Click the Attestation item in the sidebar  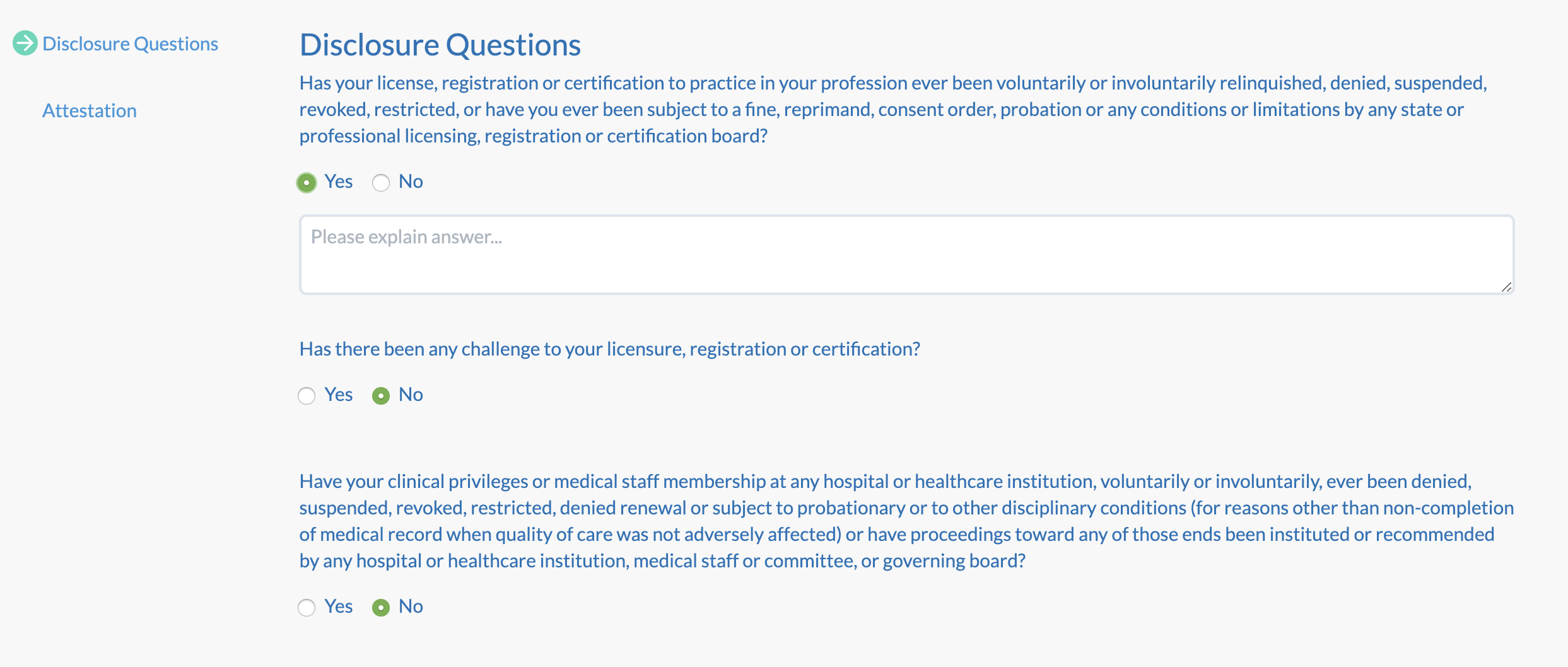[x=90, y=110]
